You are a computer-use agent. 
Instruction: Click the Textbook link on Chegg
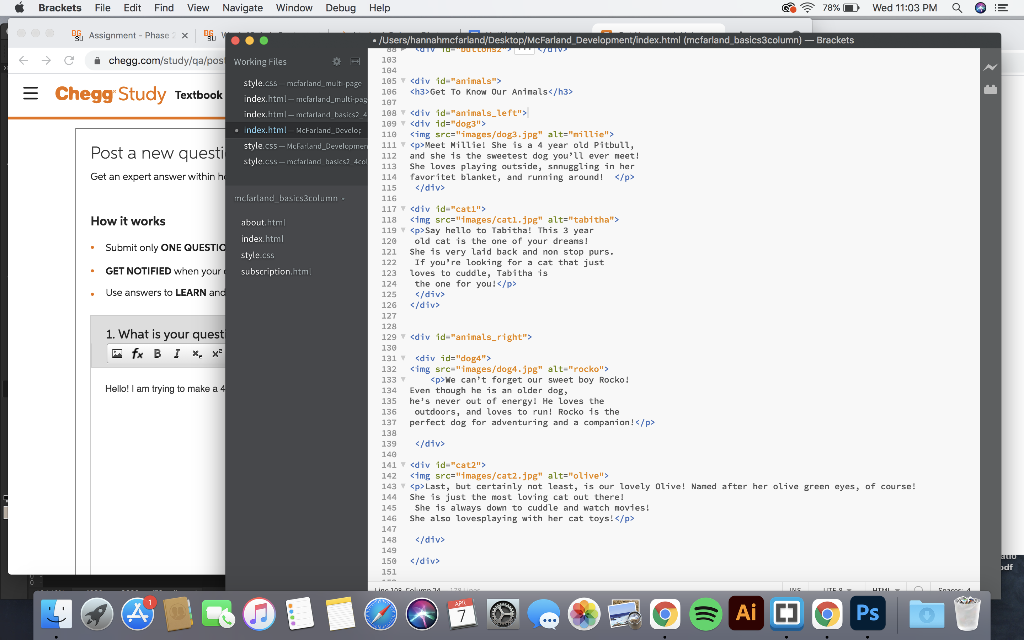tap(199, 95)
